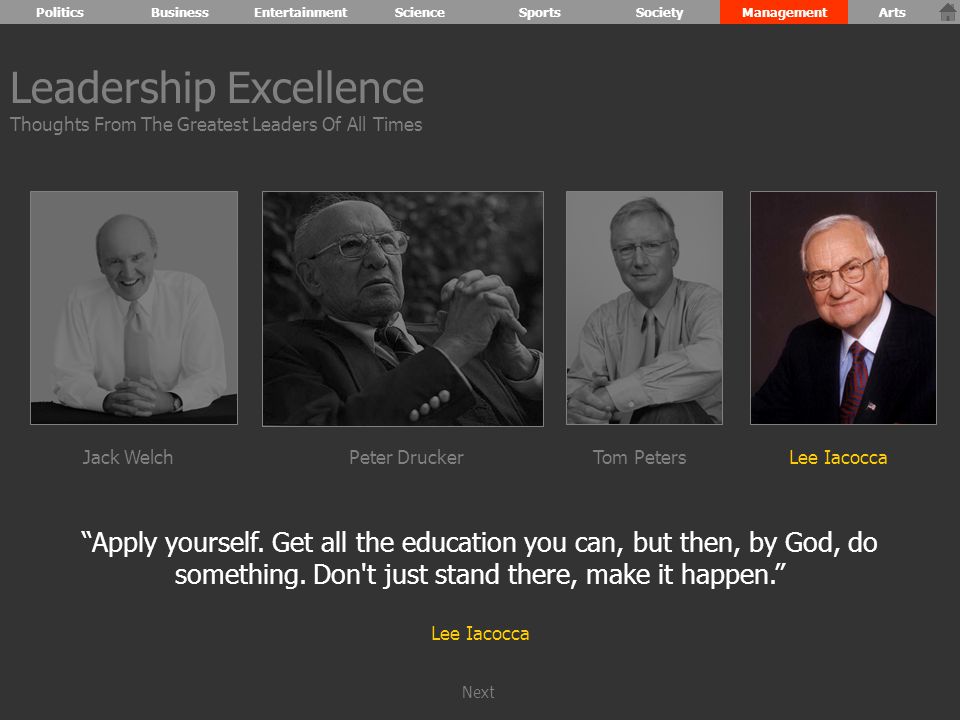Viewport: 960px width, 720px height.
Task: Click the Peter Drucker name label
Action: tap(407, 457)
